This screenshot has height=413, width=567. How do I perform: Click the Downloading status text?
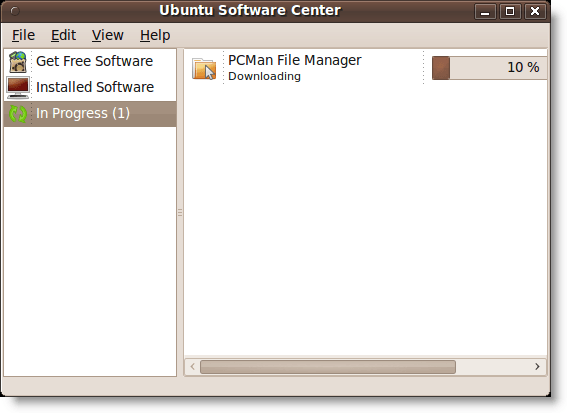pos(264,76)
